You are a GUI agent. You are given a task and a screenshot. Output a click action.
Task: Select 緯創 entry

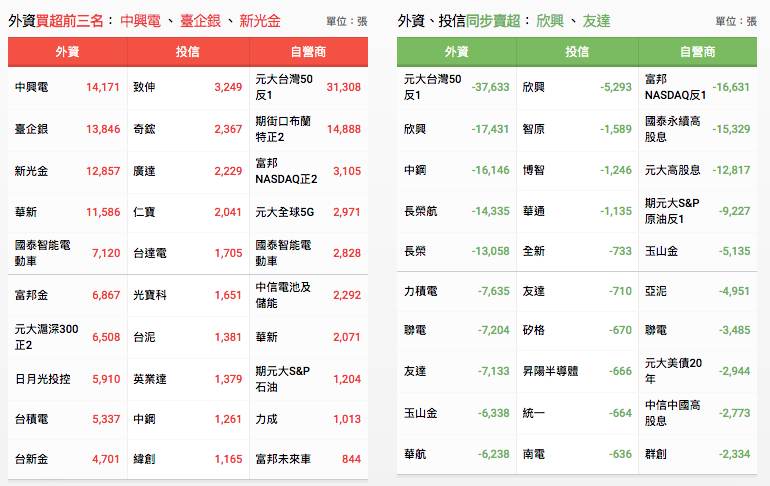coord(144,459)
